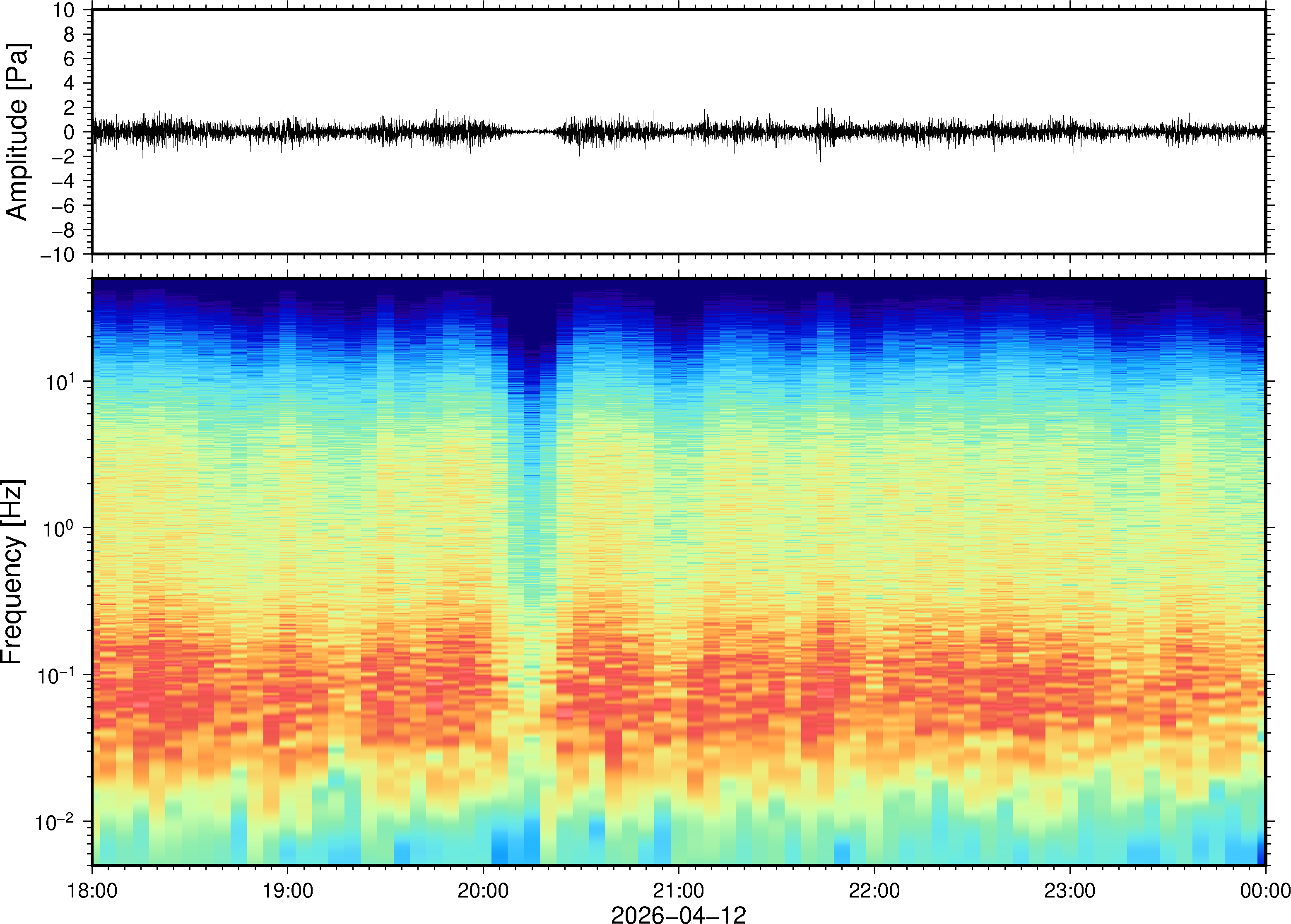This screenshot has width=1291, height=924.
Task: Click the 0 amplitude tick label
Action: pos(70,132)
